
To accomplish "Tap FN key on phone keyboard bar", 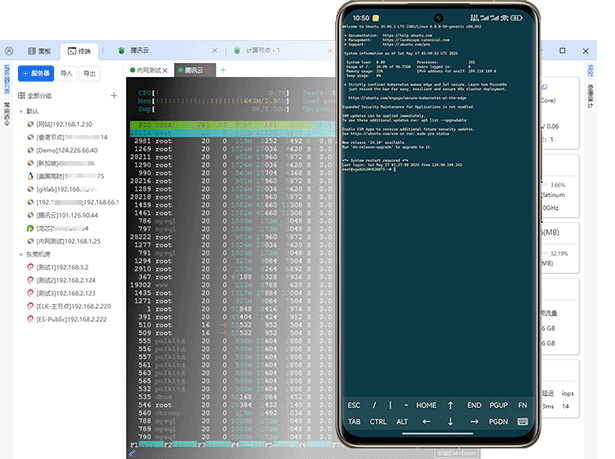I will click(522, 405).
